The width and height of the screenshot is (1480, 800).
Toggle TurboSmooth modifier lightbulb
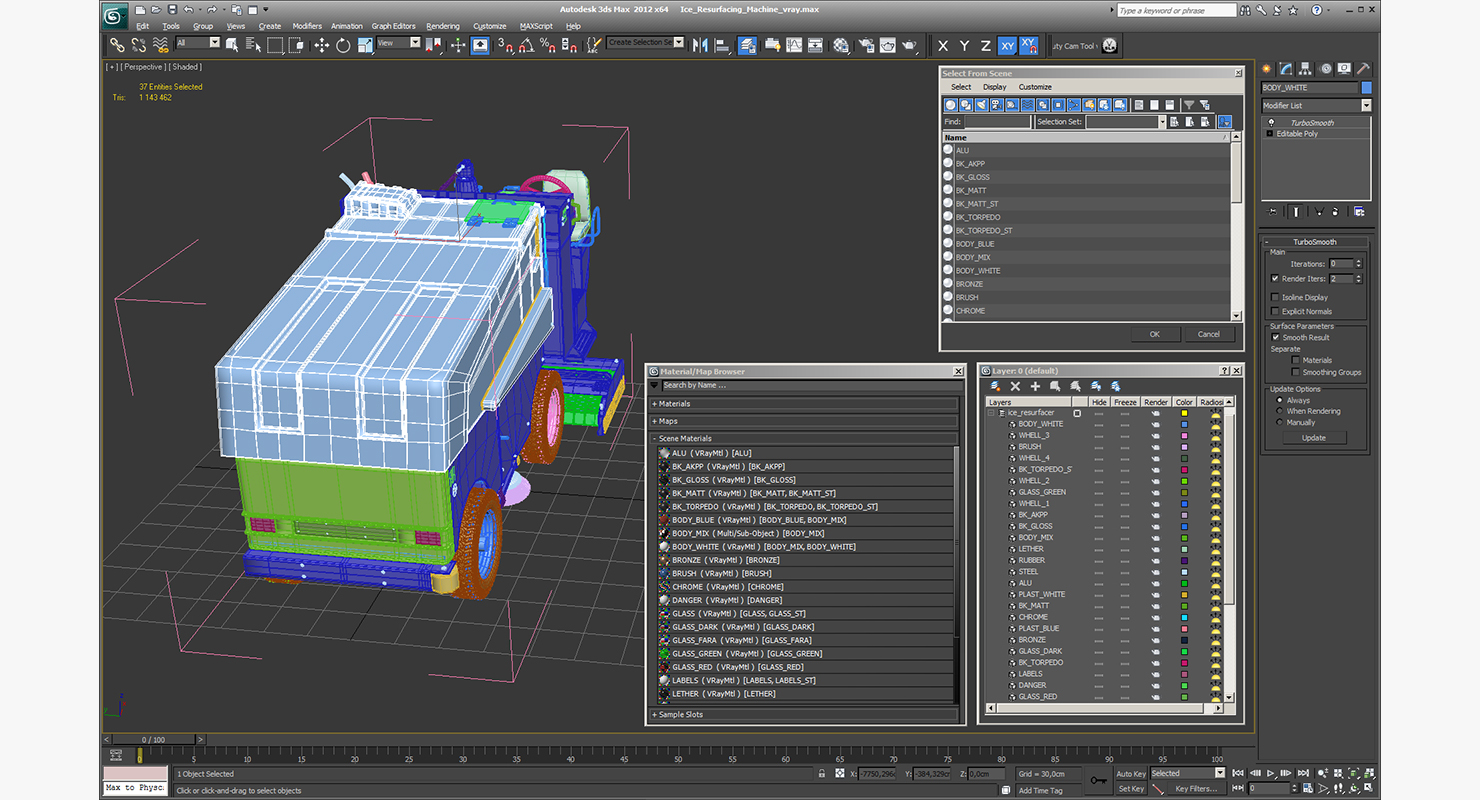(1271, 123)
